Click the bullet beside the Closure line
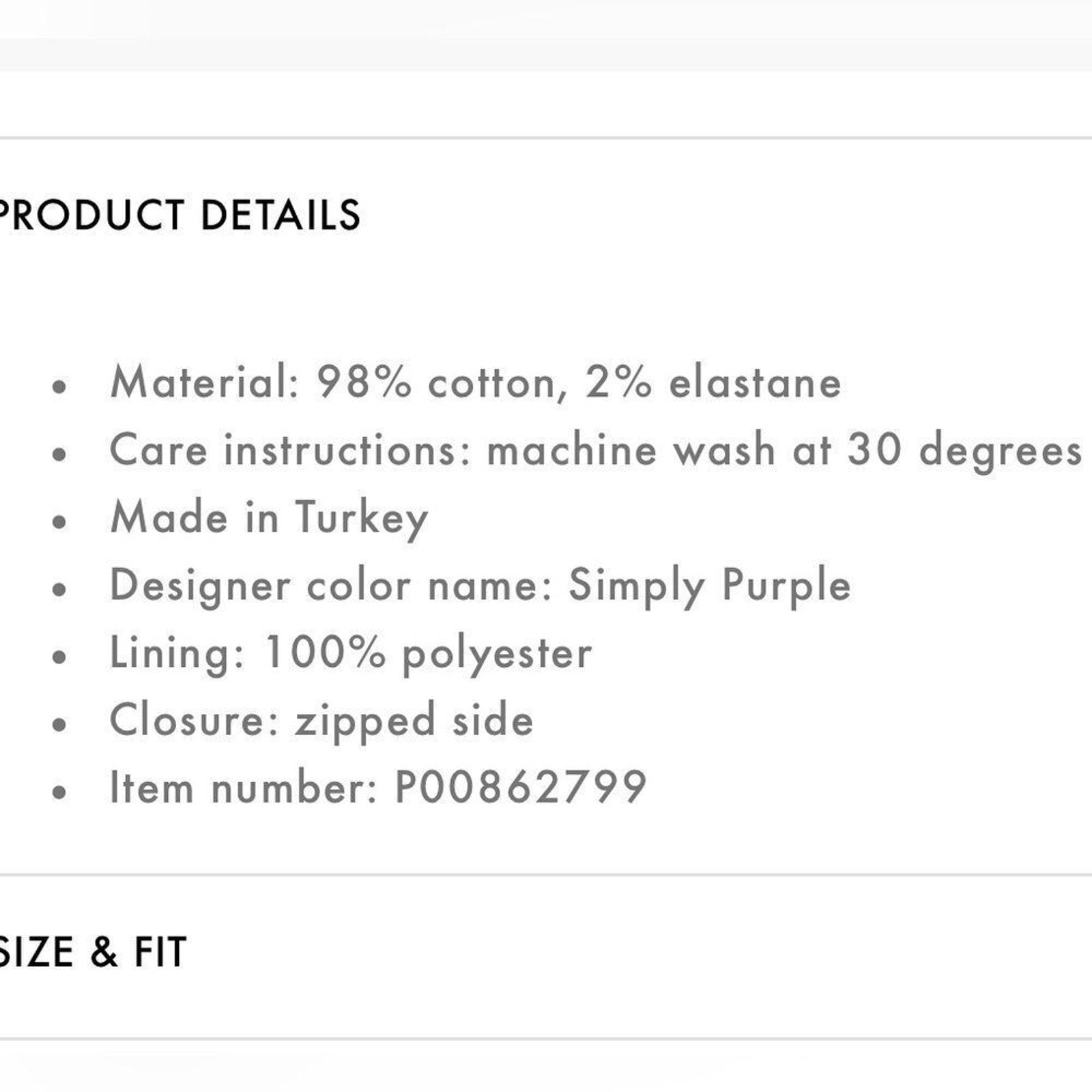 [x=60, y=725]
